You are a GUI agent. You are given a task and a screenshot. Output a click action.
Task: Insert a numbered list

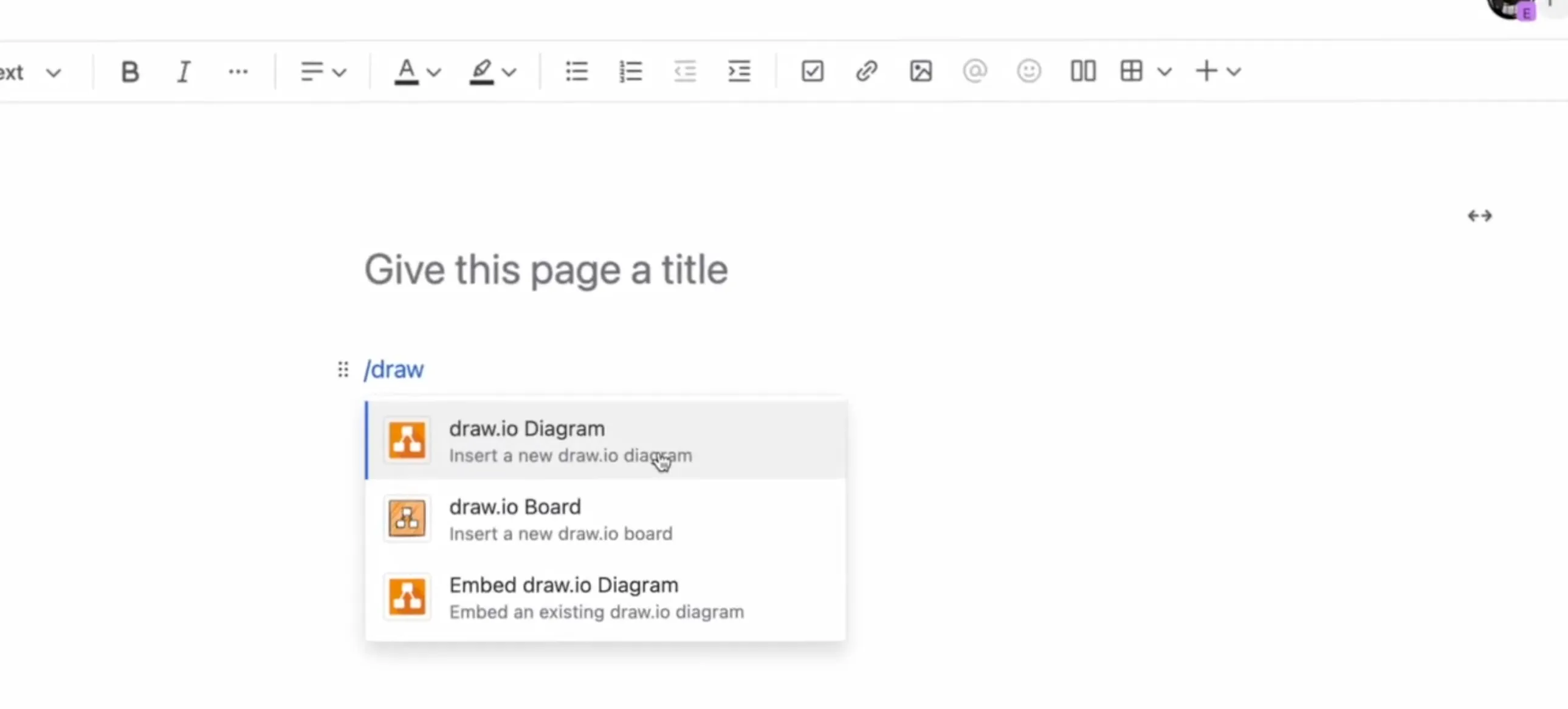pos(630,71)
